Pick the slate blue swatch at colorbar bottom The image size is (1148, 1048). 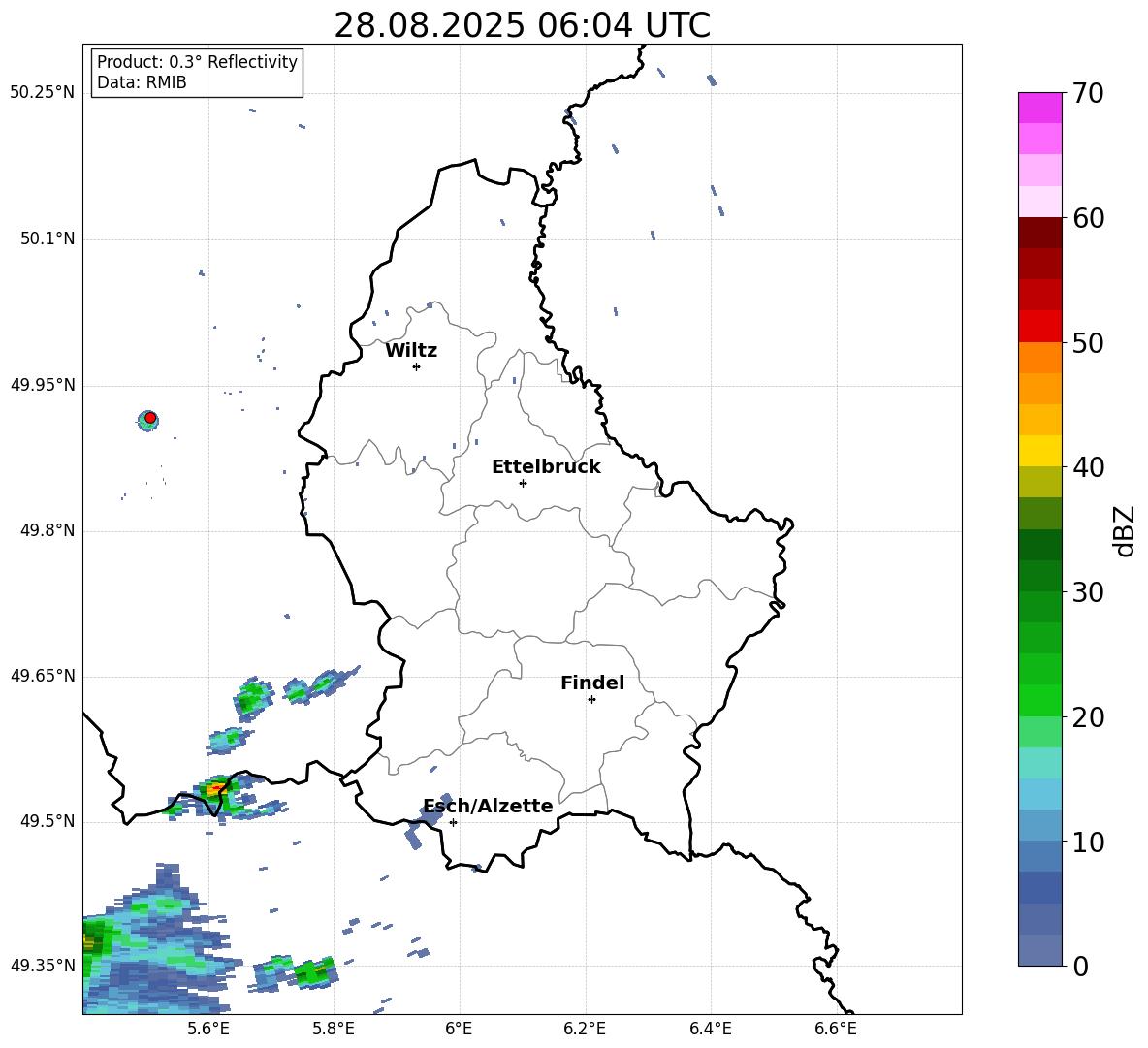pyautogui.click(x=1040, y=950)
